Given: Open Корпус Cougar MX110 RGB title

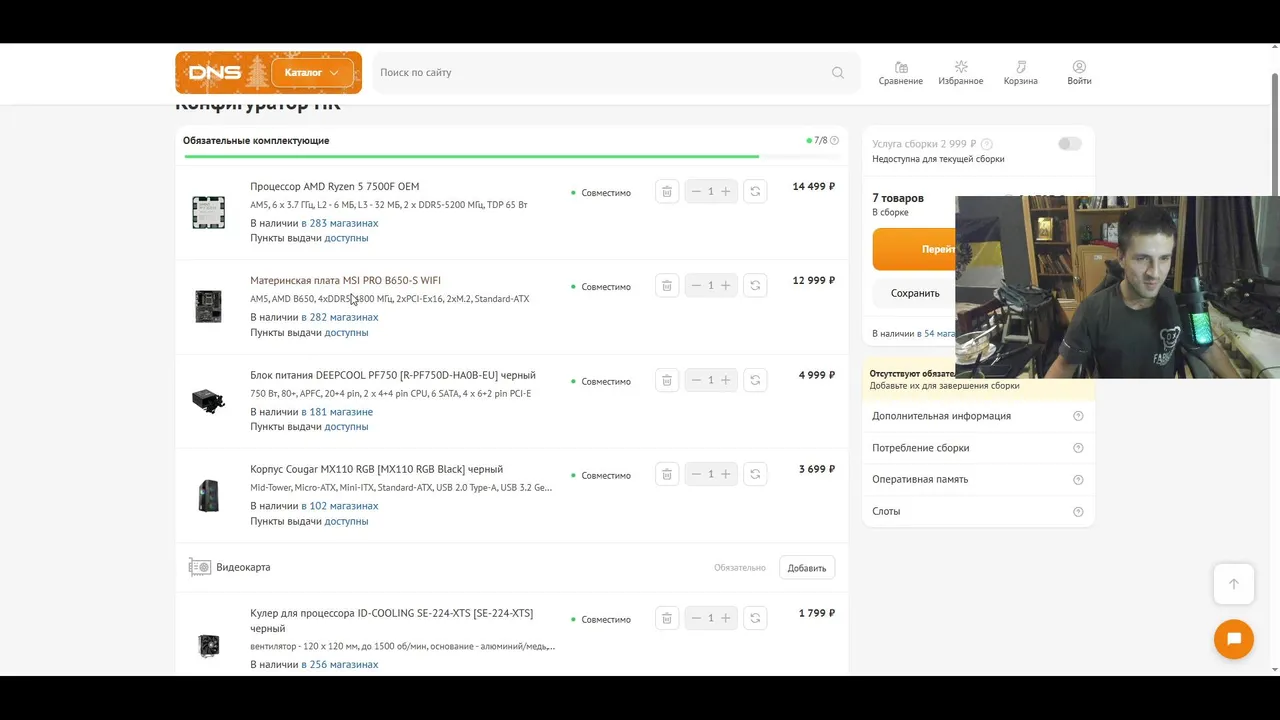Looking at the screenshot, I should (x=377, y=469).
